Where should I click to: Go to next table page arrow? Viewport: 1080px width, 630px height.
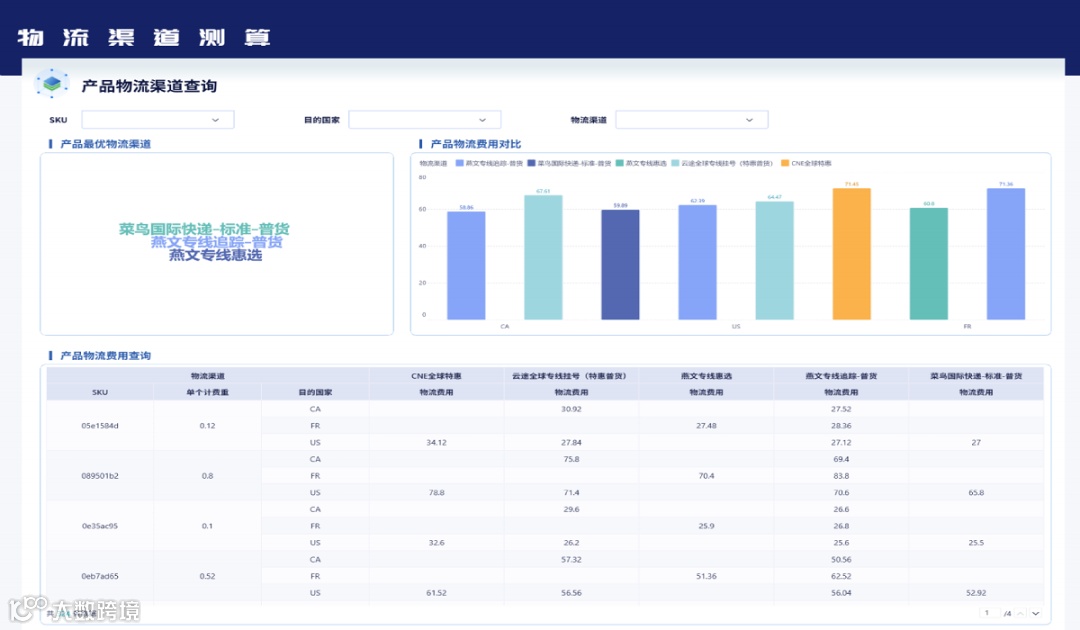point(1035,613)
